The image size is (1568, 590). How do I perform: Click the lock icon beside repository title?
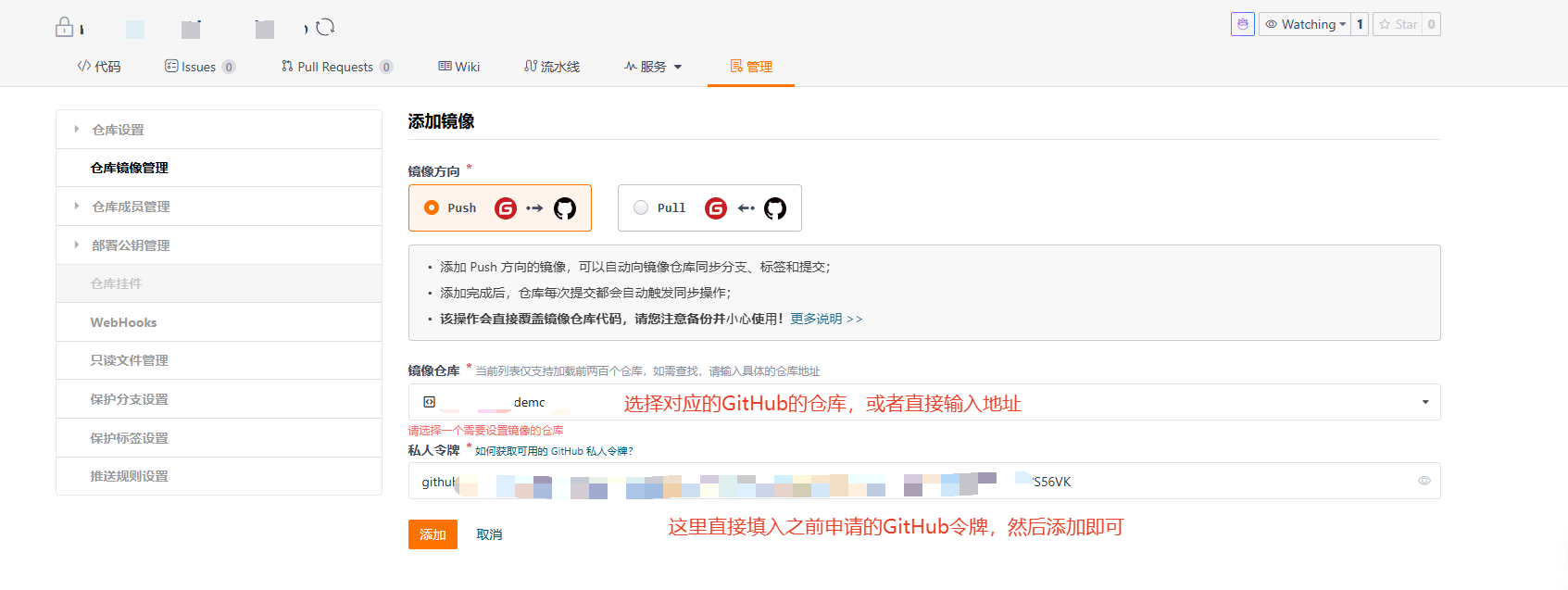[64, 27]
